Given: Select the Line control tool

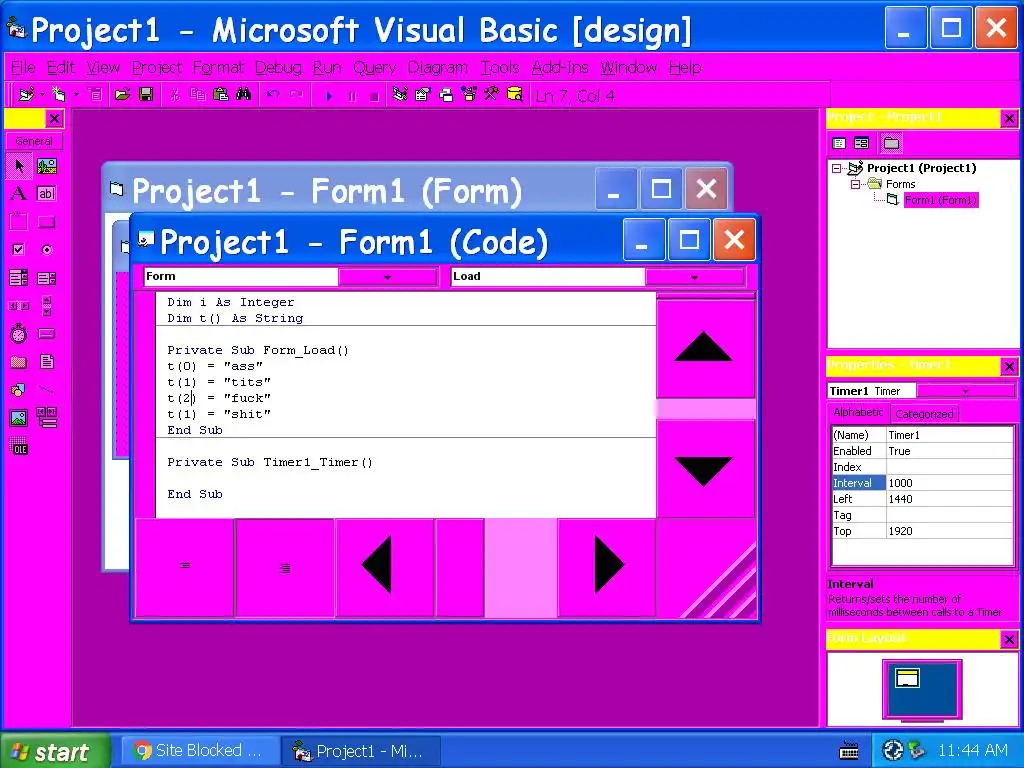Looking at the screenshot, I should pyautogui.click(x=46, y=390).
